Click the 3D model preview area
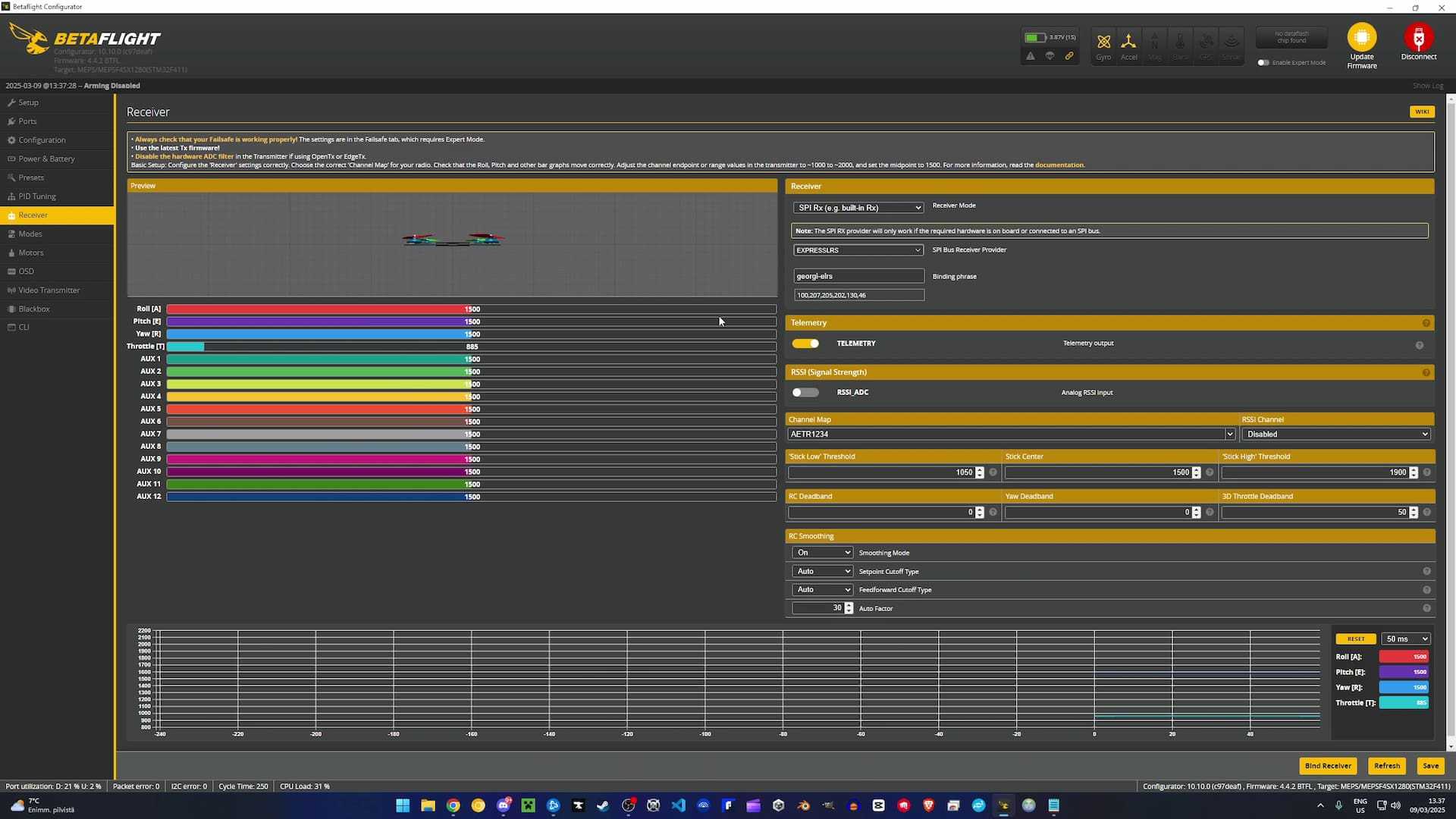The image size is (1456, 819). (452, 244)
